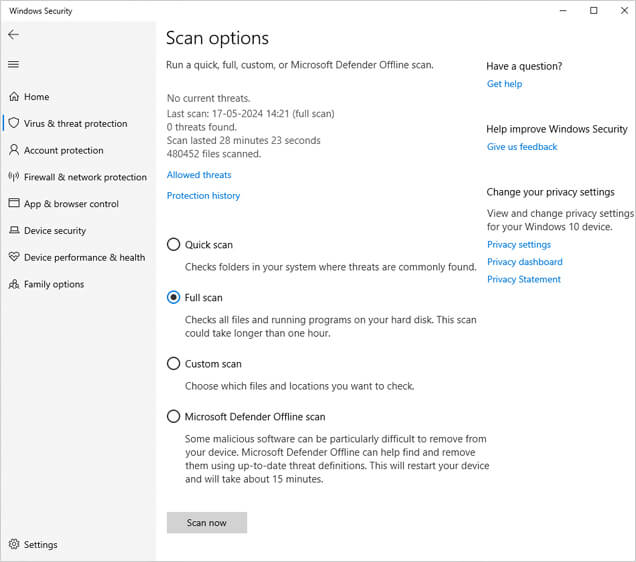Open Settings via the gear icon
The width and height of the screenshot is (636, 562).
14,544
